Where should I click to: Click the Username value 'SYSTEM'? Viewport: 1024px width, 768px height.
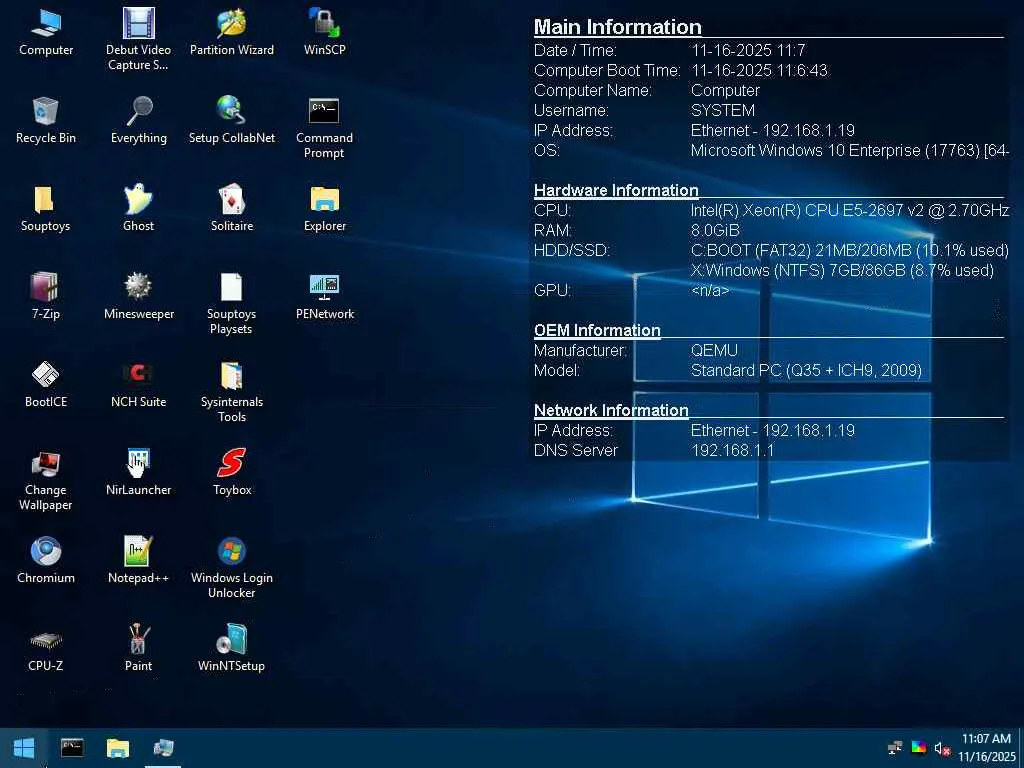pos(723,110)
